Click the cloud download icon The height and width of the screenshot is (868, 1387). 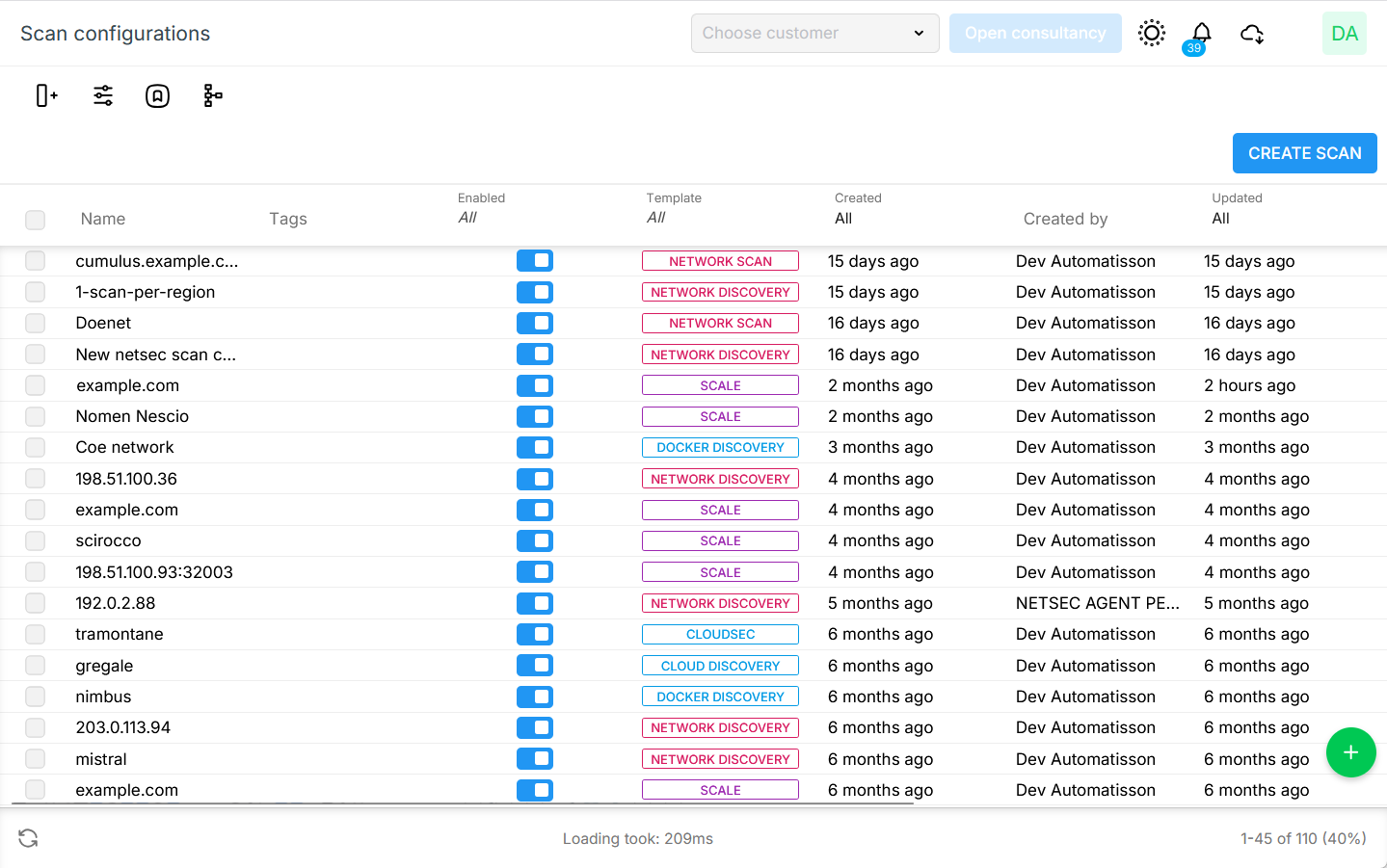click(1252, 34)
